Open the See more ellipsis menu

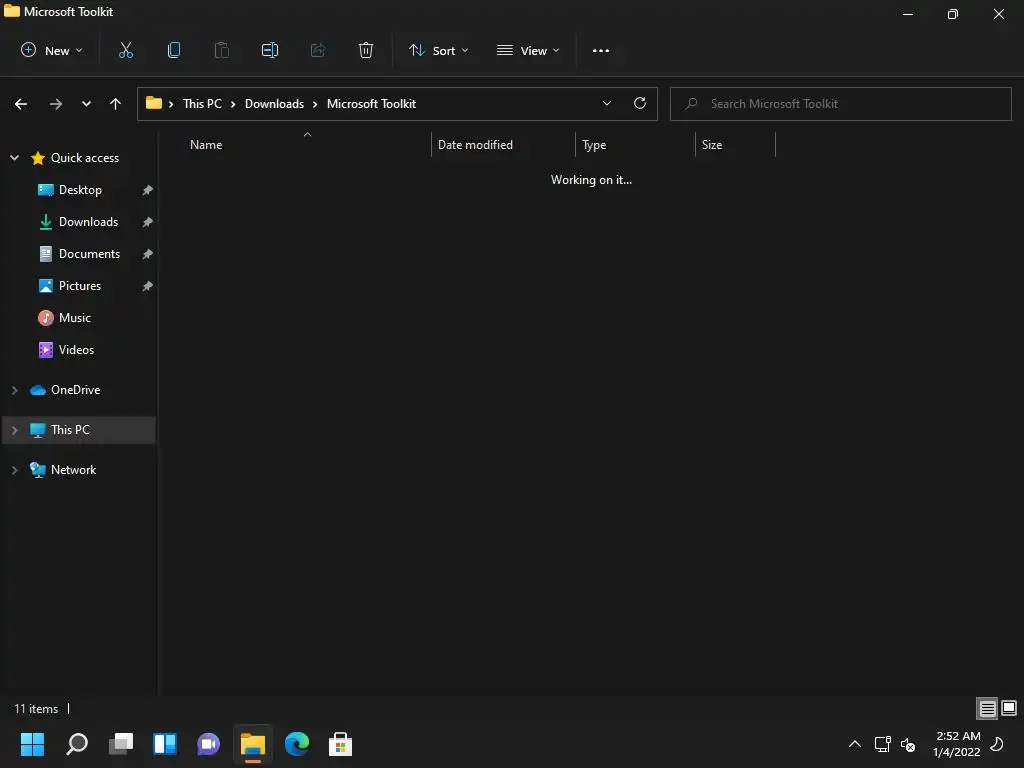[x=601, y=50]
